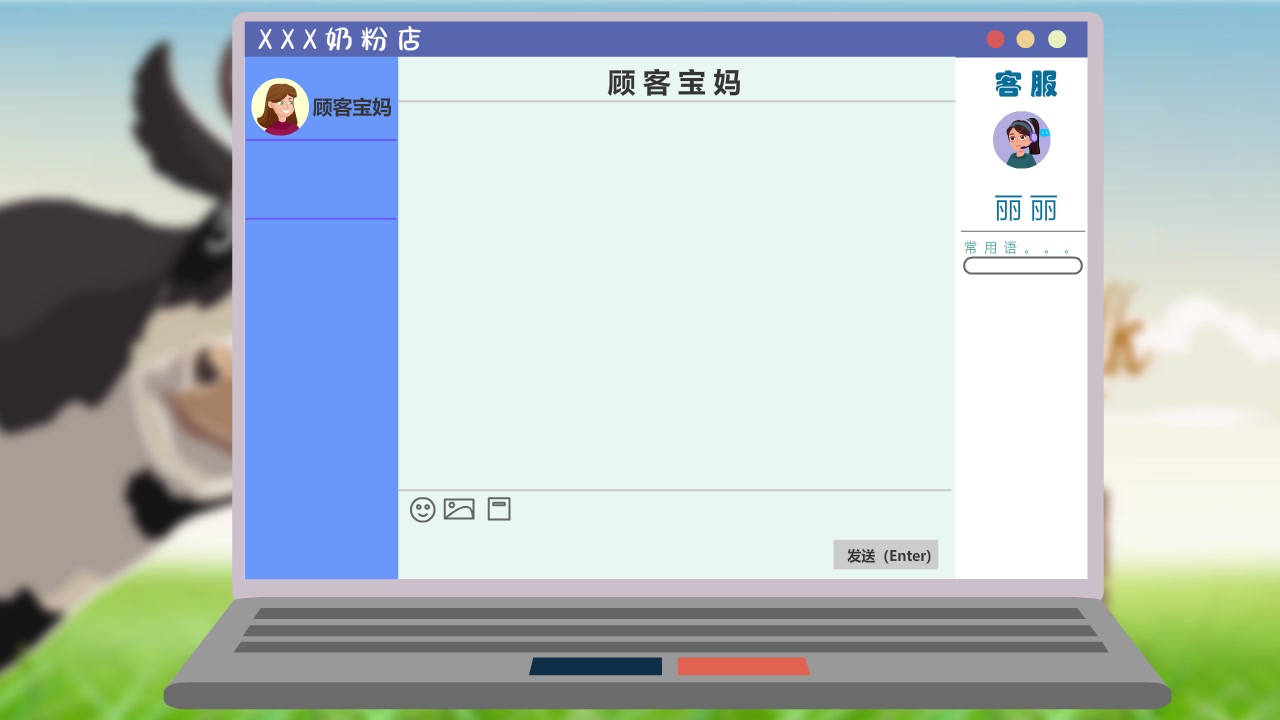Click the agent name 丽丽

pyautogui.click(x=1025, y=209)
